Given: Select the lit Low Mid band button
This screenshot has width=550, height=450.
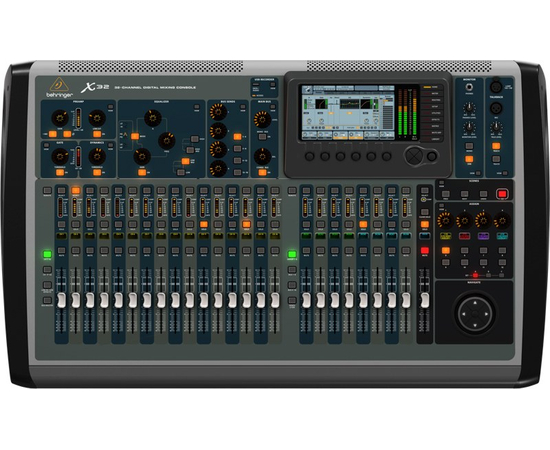Looking at the screenshot, I should click(x=186, y=161).
